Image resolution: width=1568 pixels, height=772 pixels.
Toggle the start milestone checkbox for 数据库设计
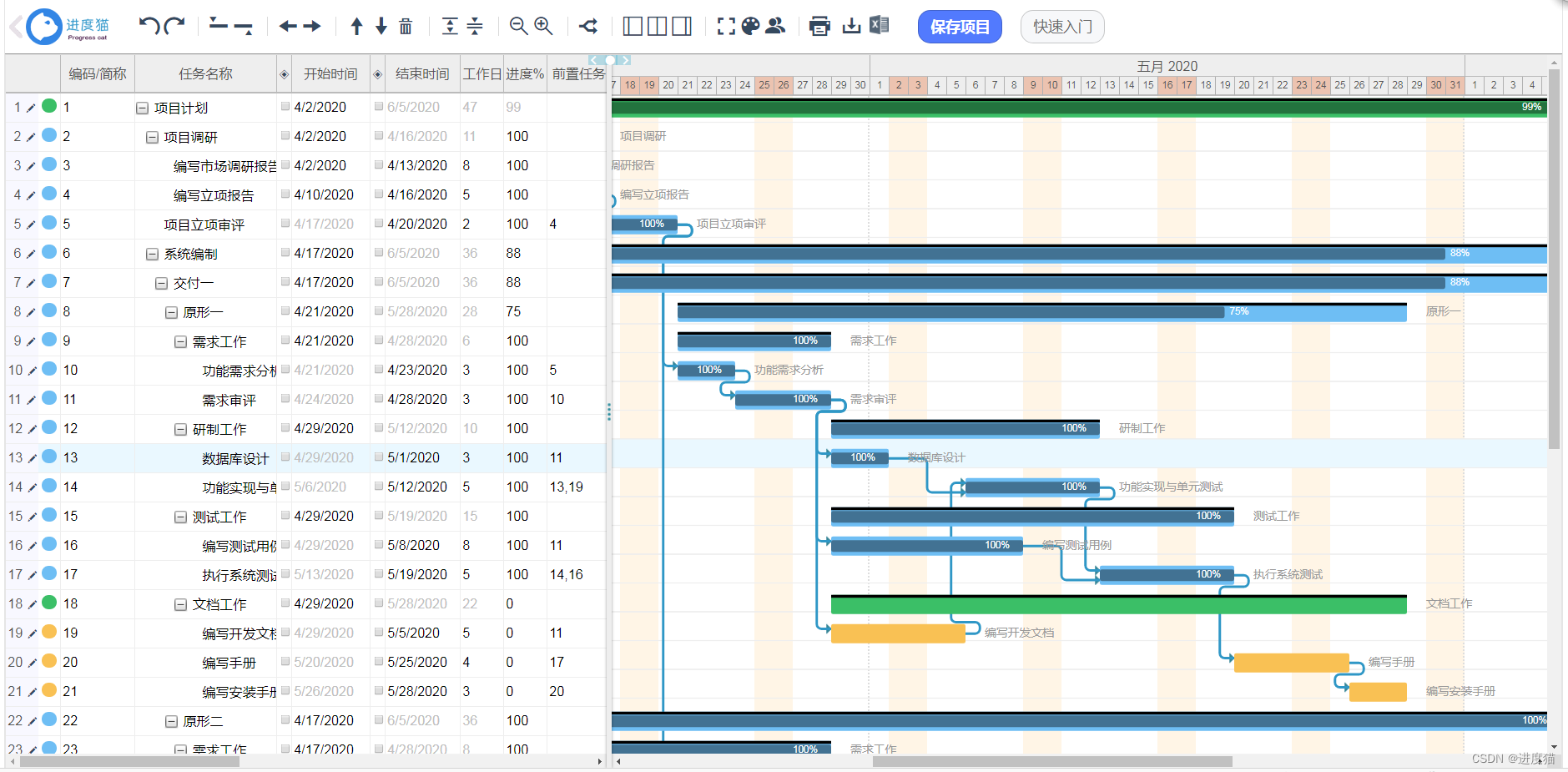click(285, 457)
